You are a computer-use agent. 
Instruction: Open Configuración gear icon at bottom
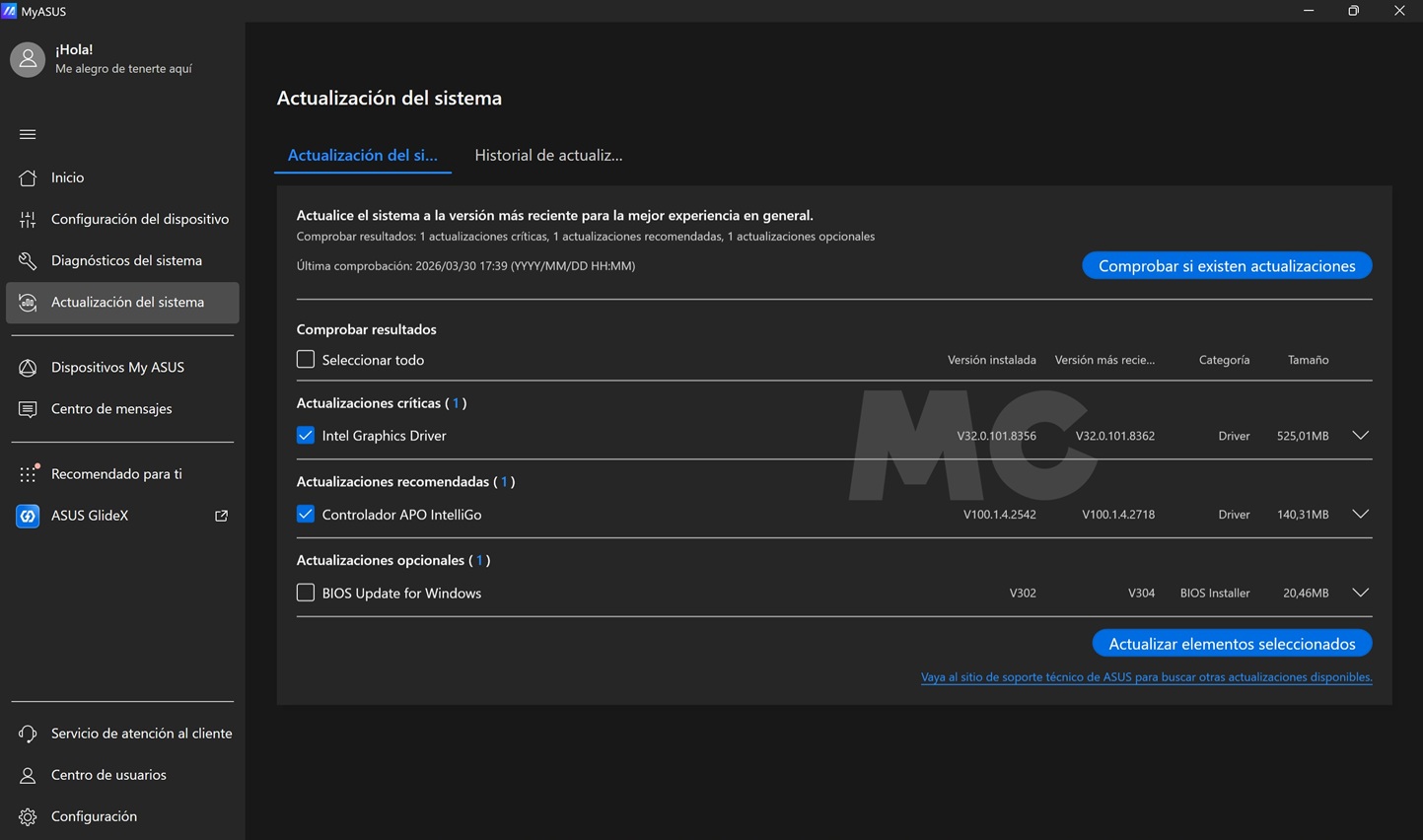[28, 816]
